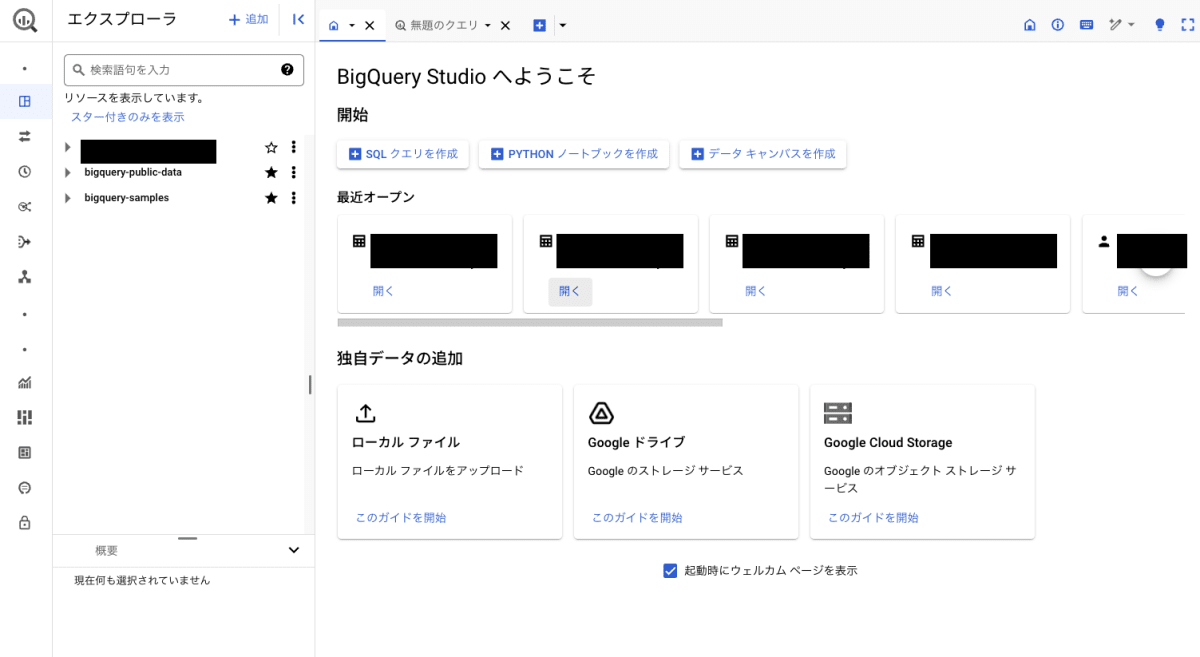The height and width of the screenshot is (657, 1200).
Task: Open the capacity blocks icon in sidebar
Action: (x=25, y=417)
